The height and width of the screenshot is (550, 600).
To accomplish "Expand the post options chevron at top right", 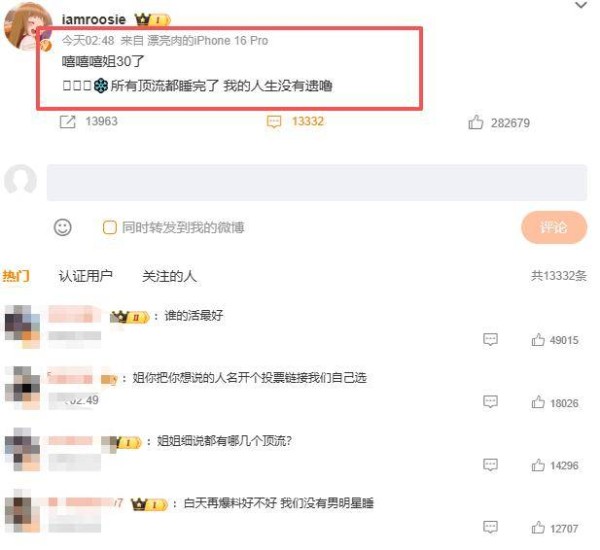I will (581, 5).
